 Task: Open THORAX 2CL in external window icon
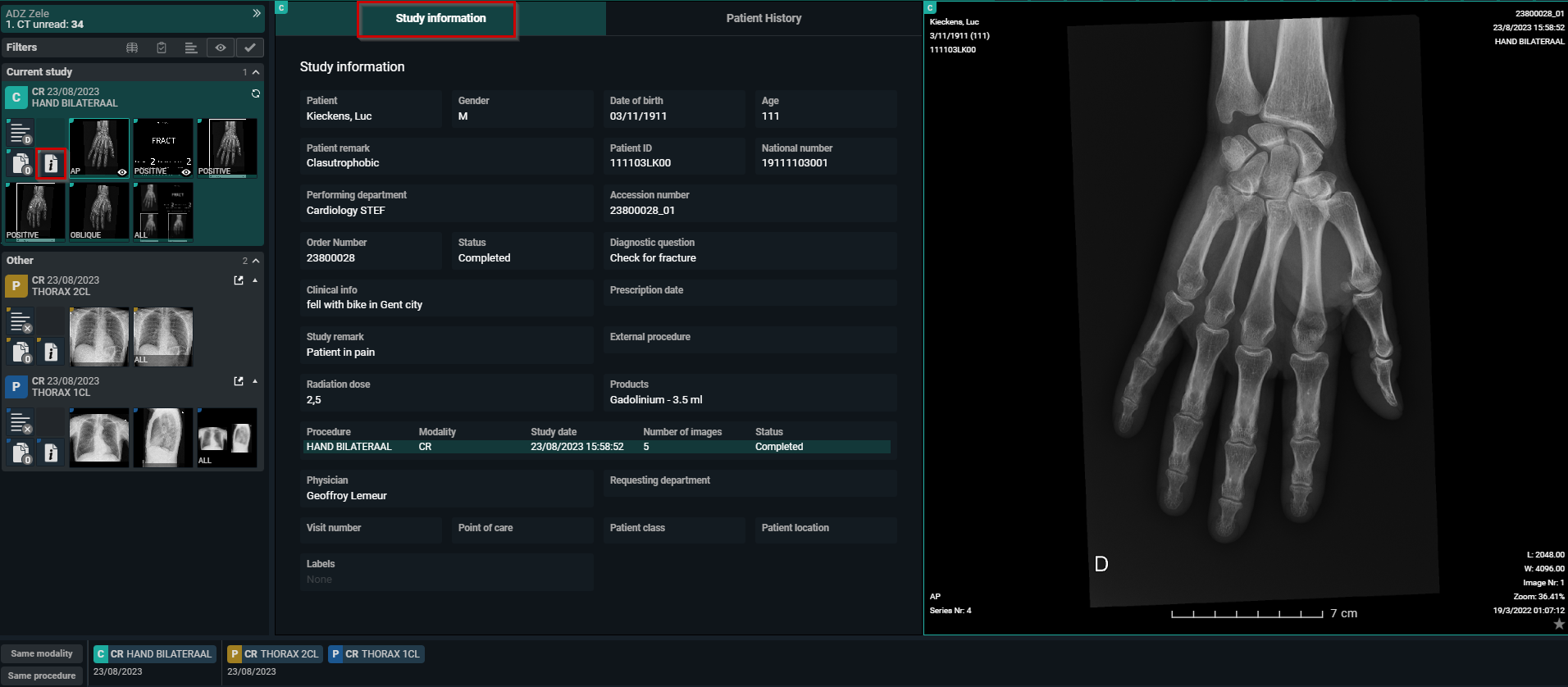239,280
